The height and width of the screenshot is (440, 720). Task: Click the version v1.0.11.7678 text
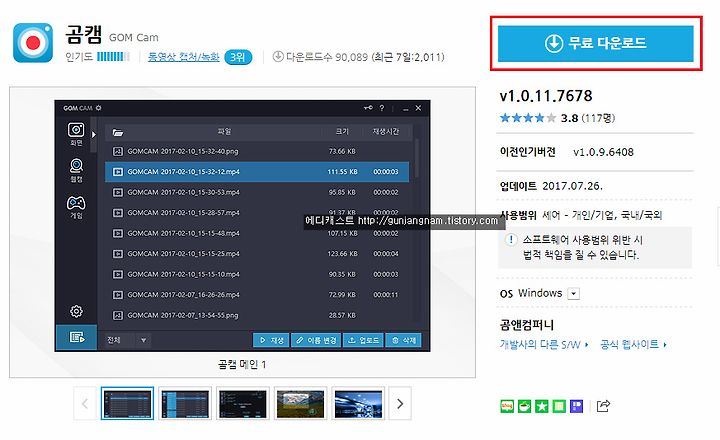point(546,96)
